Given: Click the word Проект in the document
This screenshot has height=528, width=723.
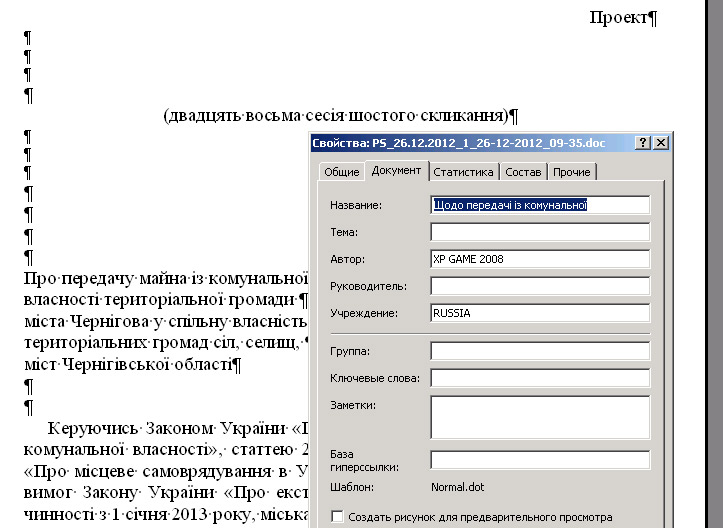Looking at the screenshot, I should [618, 18].
